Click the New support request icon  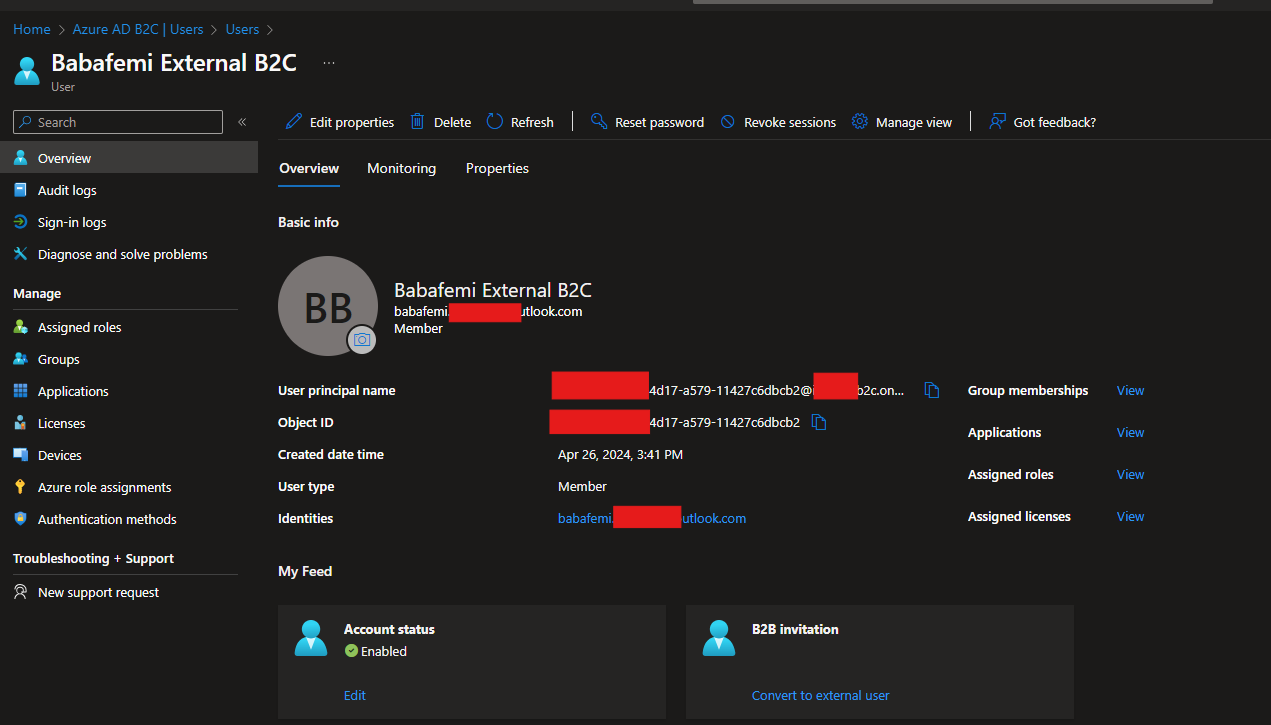pyautogui.click(x=20, y=592)
